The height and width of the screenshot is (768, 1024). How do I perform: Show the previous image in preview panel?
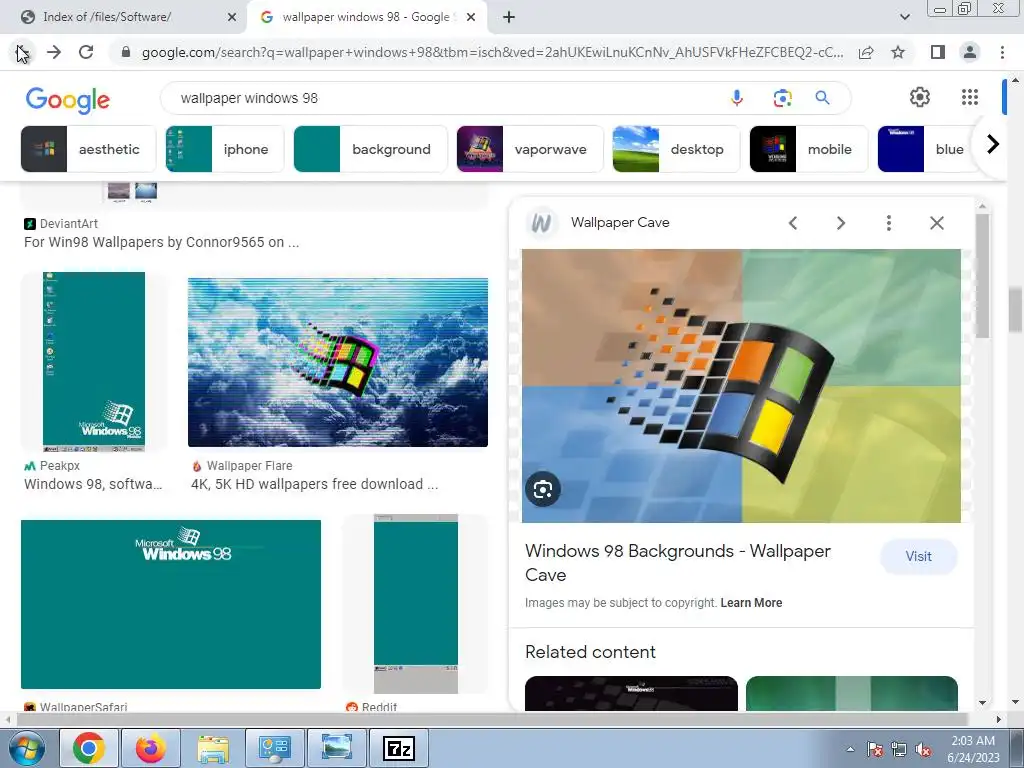point(793,223)
